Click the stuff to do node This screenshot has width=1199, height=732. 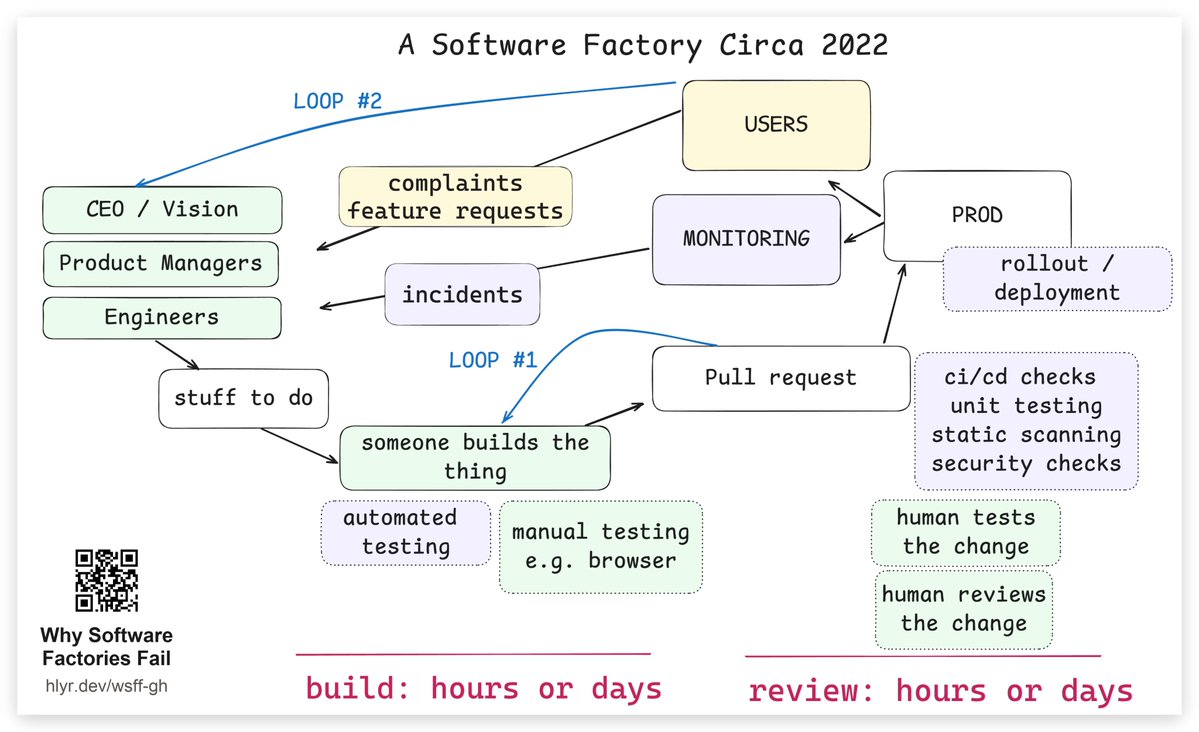click(x=243, y=399)
